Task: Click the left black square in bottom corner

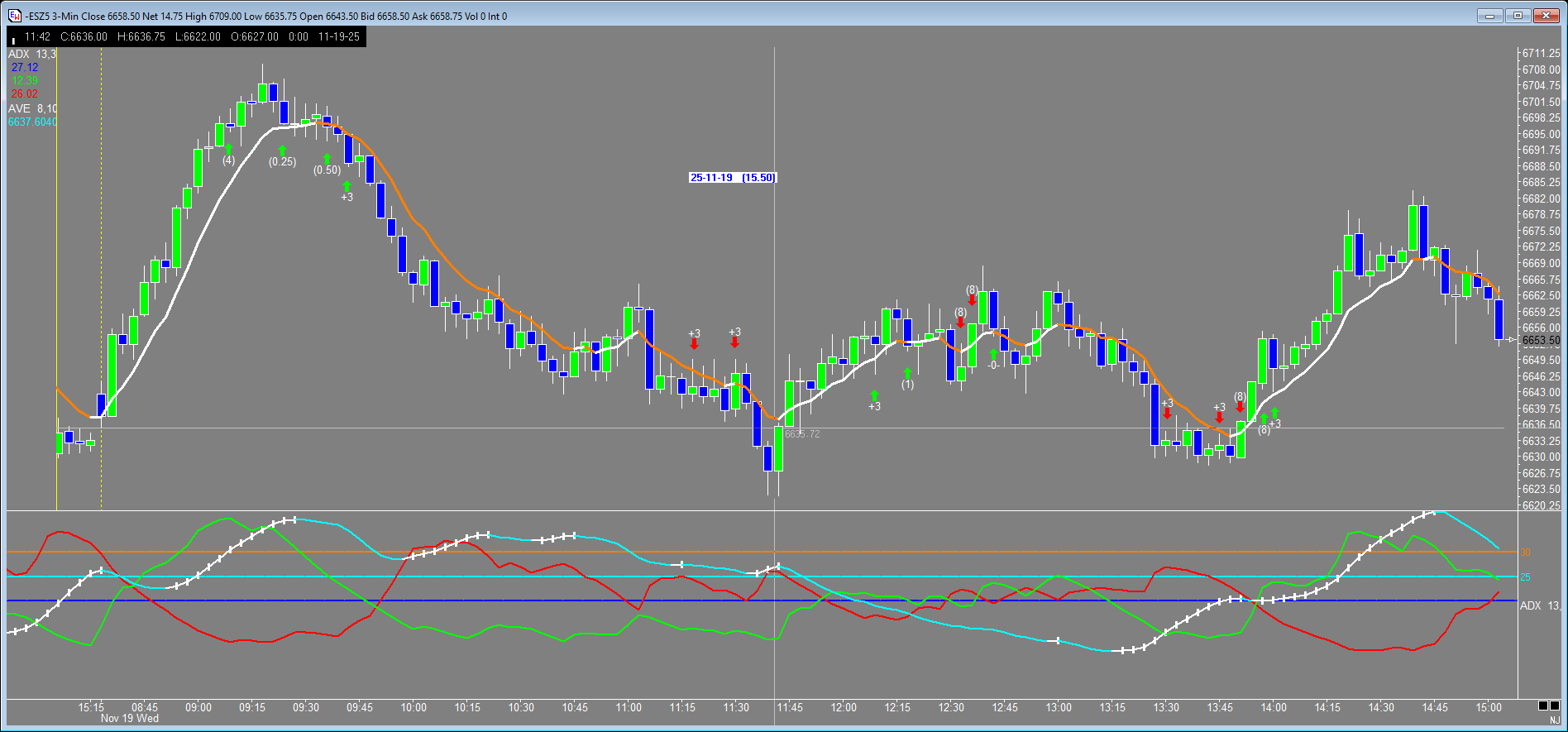Action: click(1543, 706)
